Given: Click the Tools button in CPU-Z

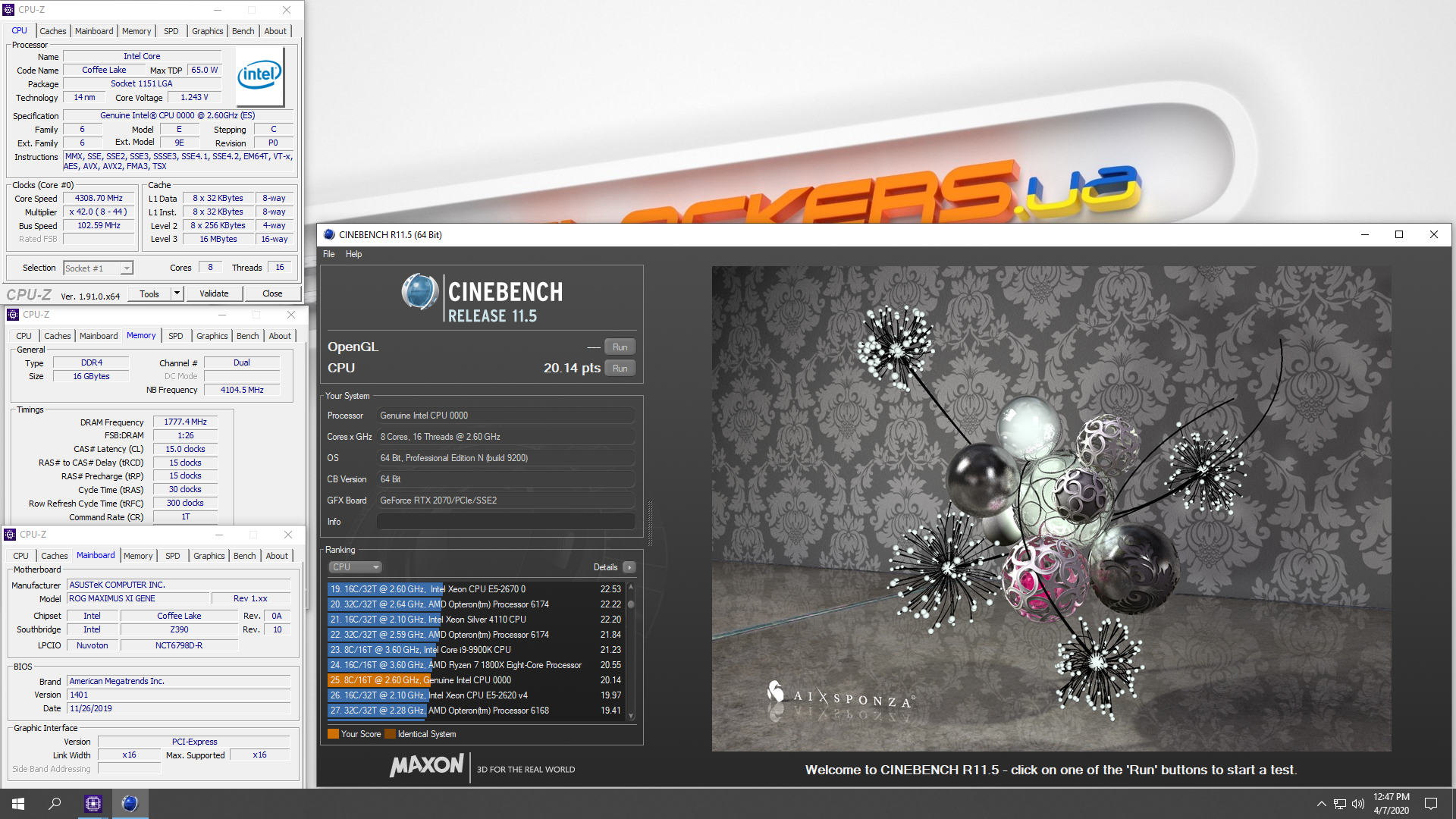Looking at the screenshot, I should (x=149, y=293).
